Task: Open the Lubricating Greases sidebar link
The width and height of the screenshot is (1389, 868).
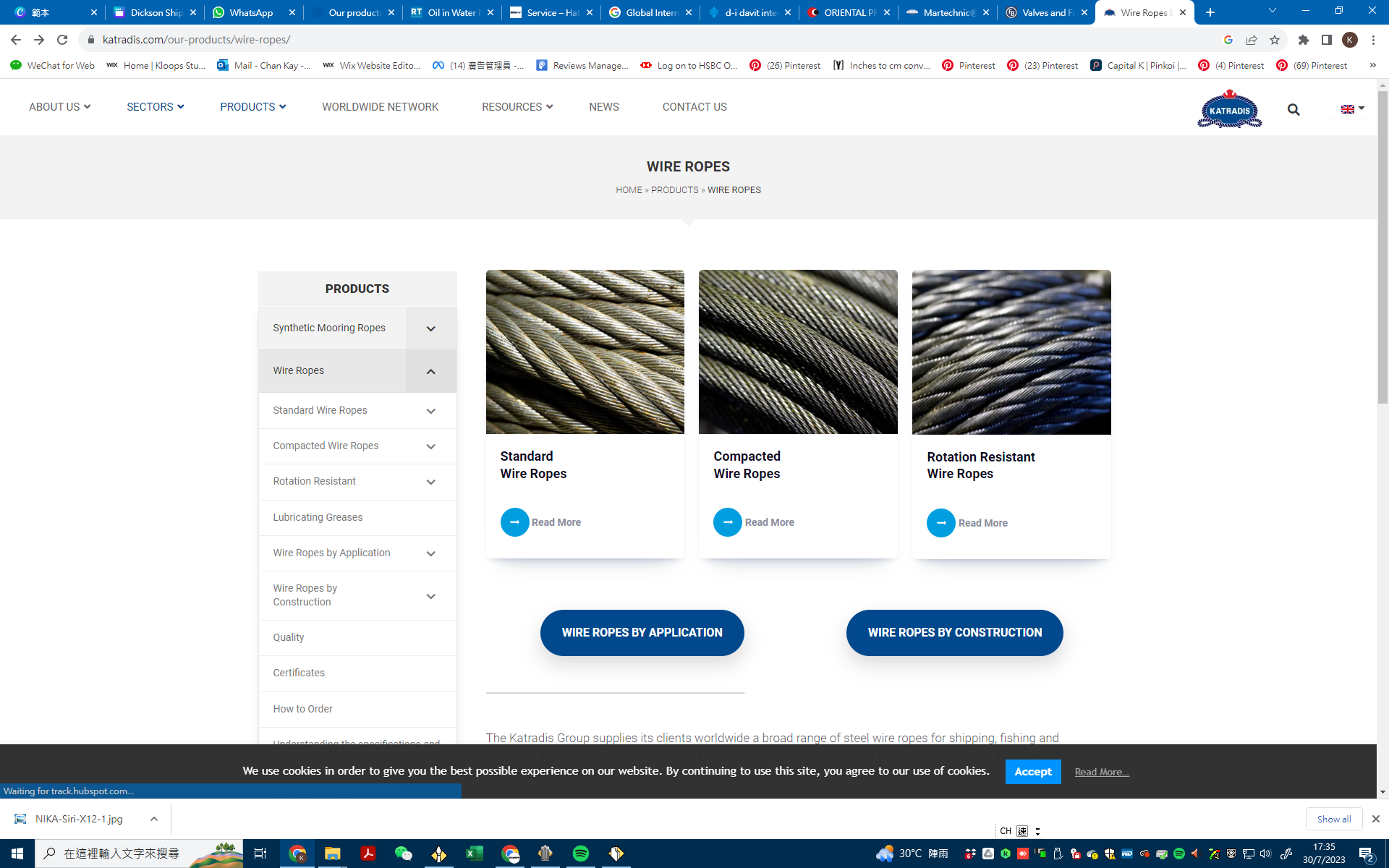Action: pyautogui.click(x=318, y=517)
